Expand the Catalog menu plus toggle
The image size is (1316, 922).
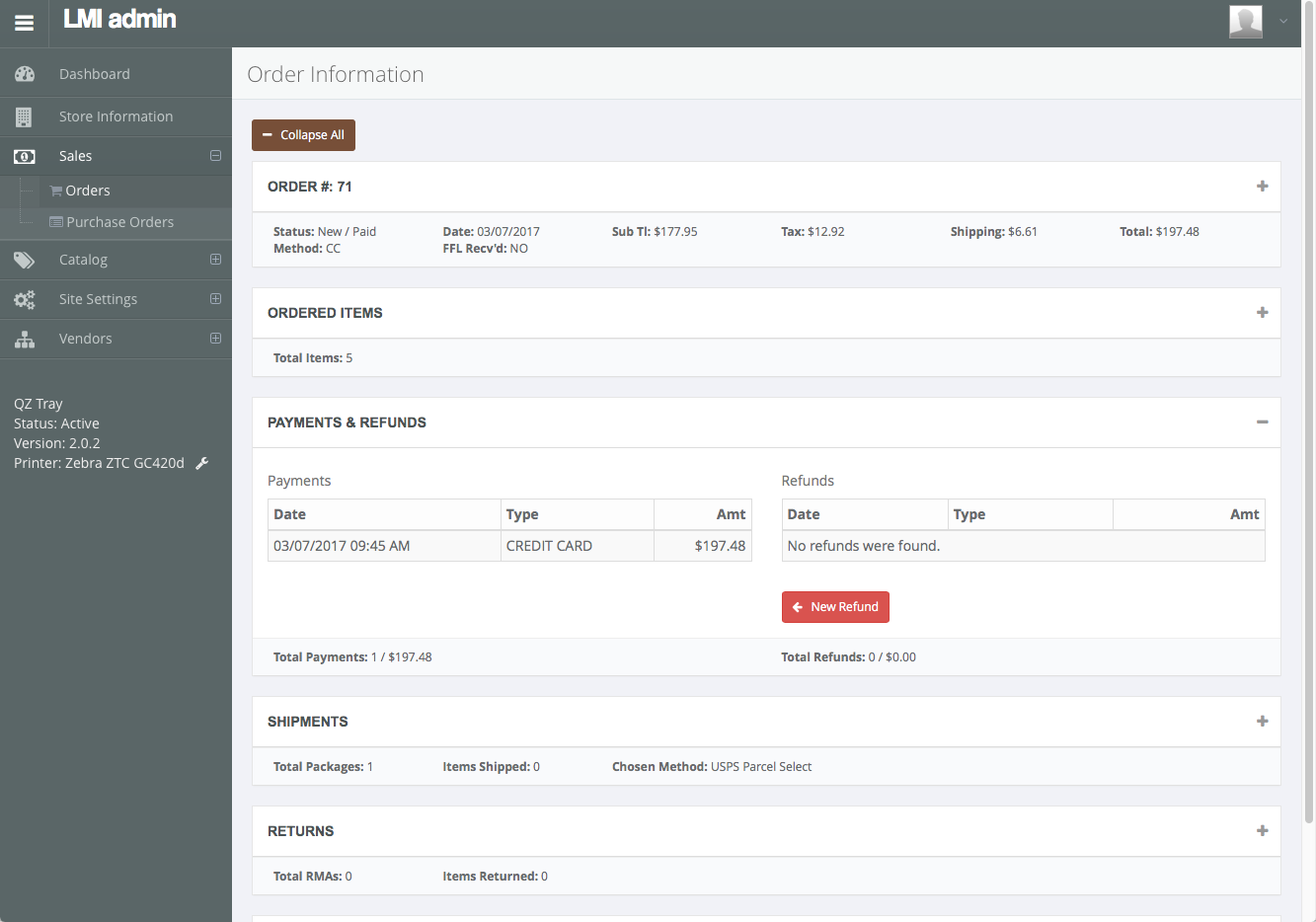pos(215,260)
